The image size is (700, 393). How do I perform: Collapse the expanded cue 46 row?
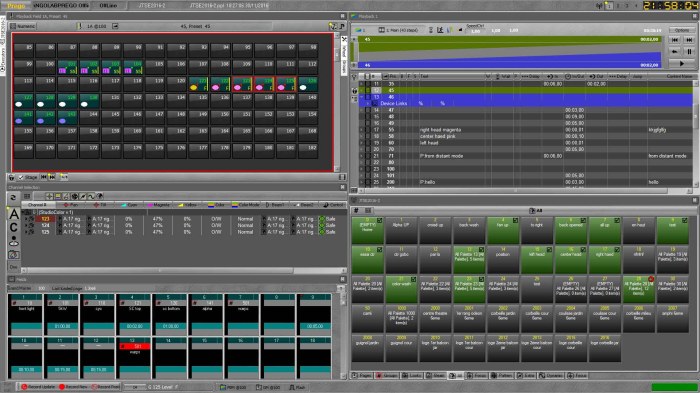pyautogui.click(x=361, y=97)
